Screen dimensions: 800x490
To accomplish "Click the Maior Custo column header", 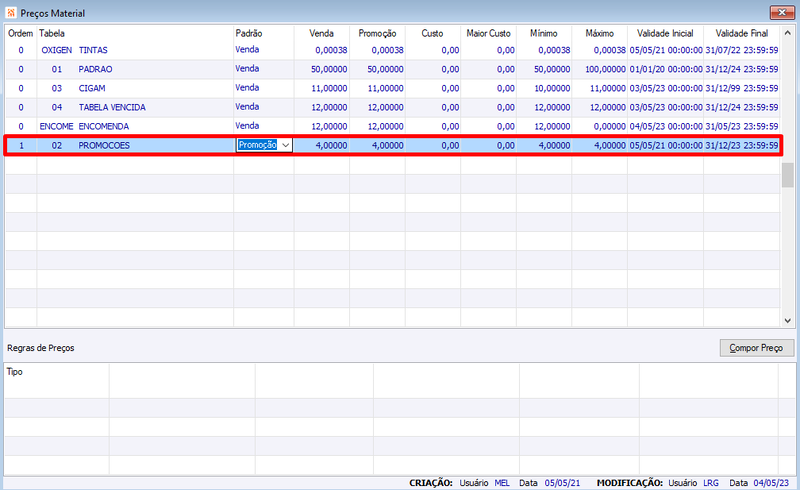I will pyautogui.click(x=488, y=33).
